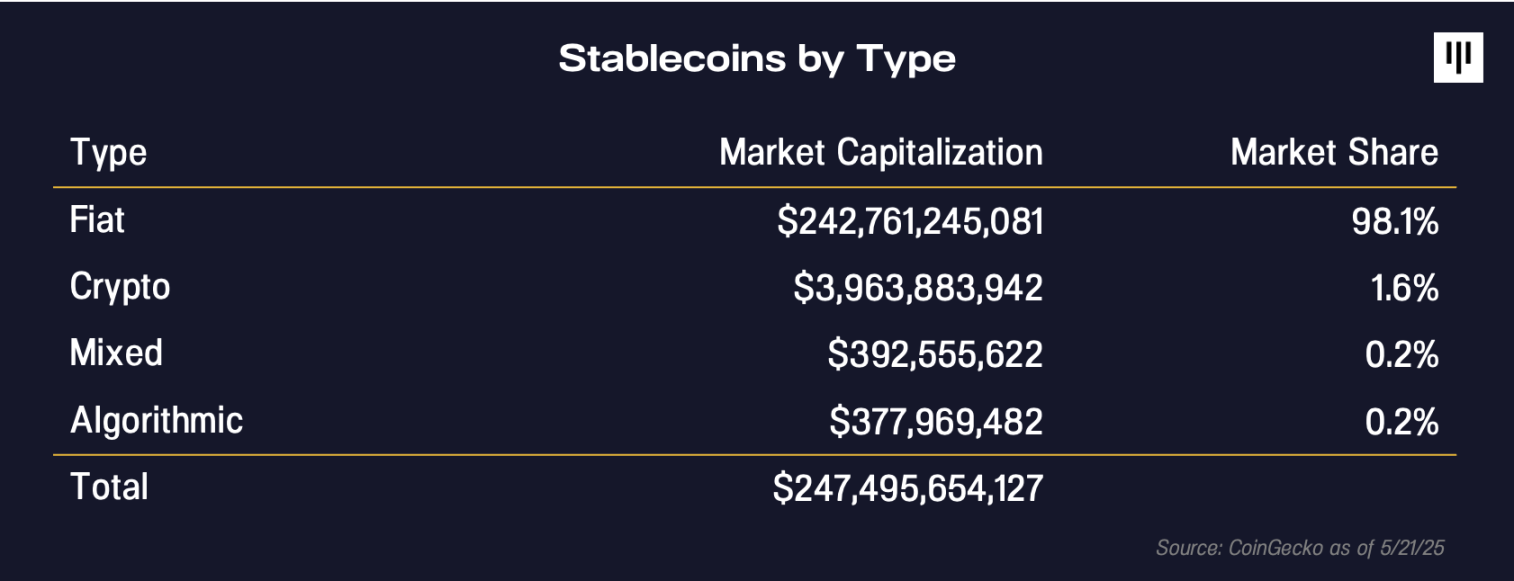1514x581 pixels.
Task: Click the Mixed 0.2% market share value
Action: (x=1402, y=355)
